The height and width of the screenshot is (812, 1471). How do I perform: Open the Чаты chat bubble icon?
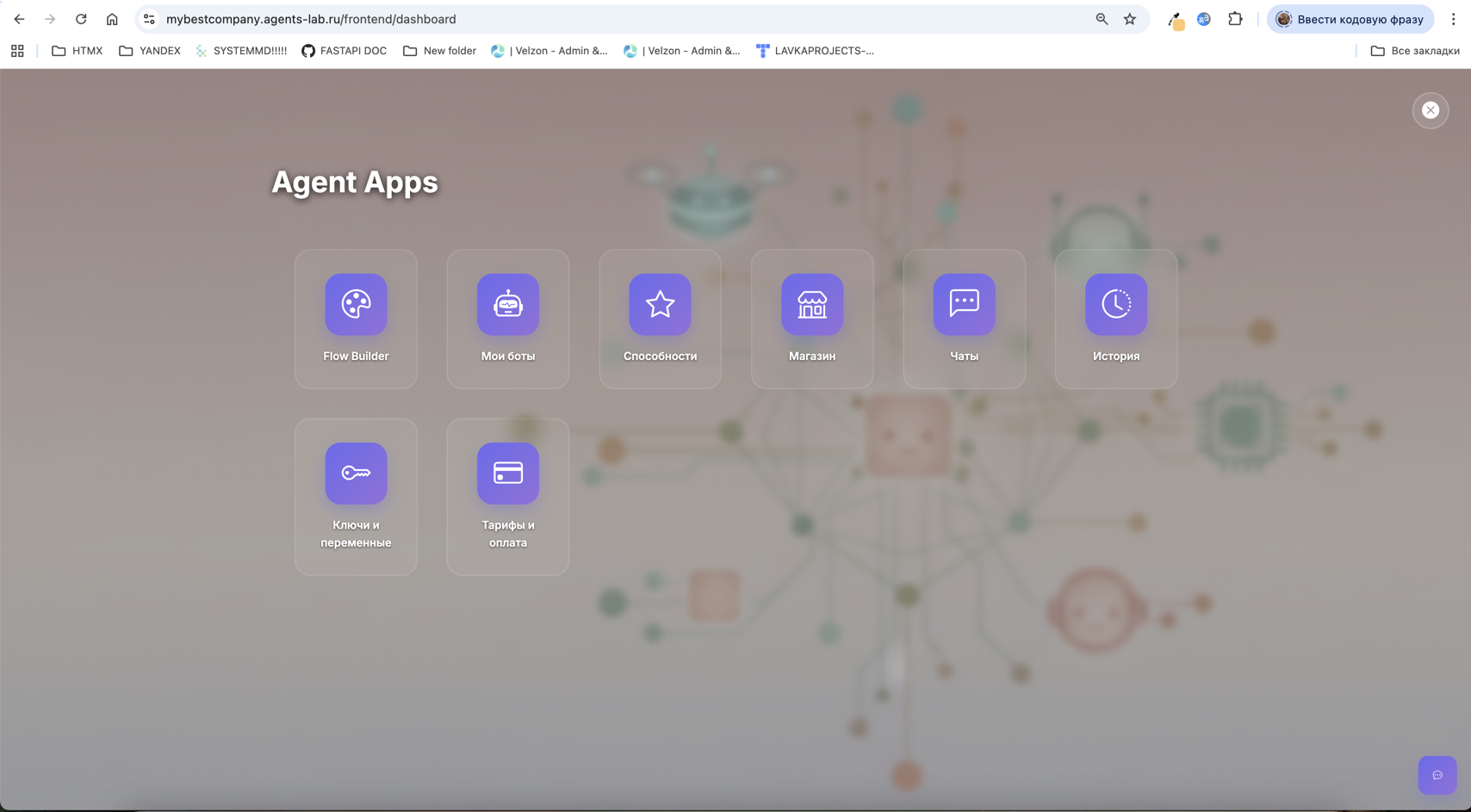click(964, 305)
